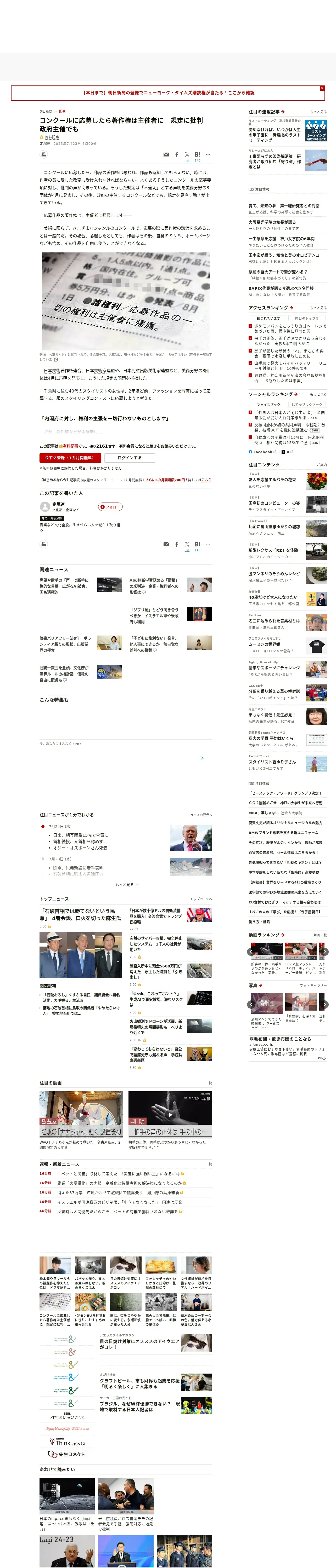Follow author 定塚遼 with フォロー button
Screen dimensions: 336x1568
[x=110, y=506]
